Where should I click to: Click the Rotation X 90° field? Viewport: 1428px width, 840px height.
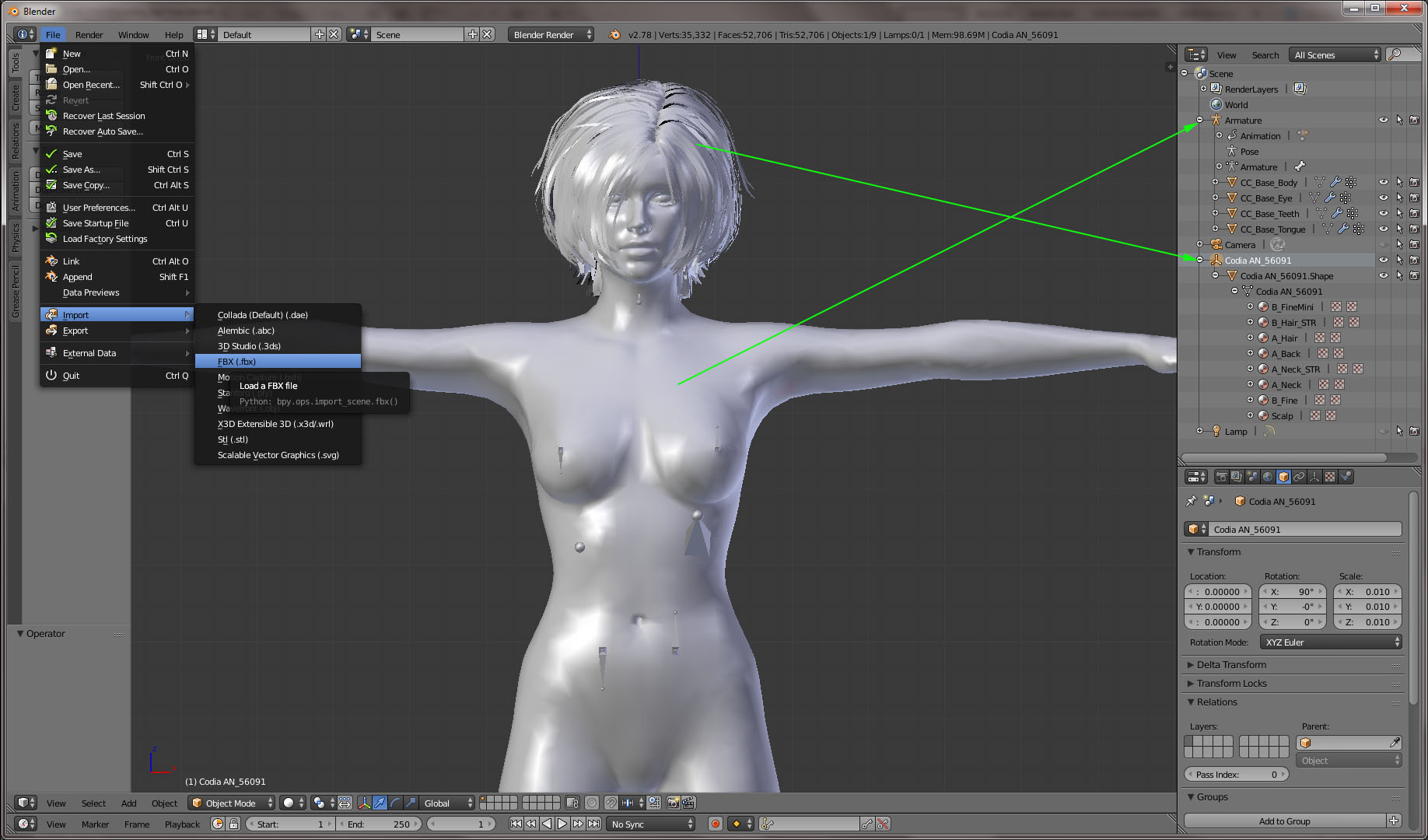[1293, 591]
